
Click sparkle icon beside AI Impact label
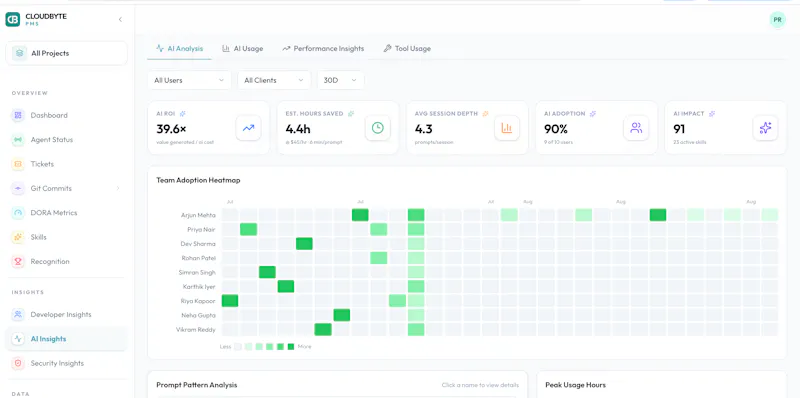[712, 114]
